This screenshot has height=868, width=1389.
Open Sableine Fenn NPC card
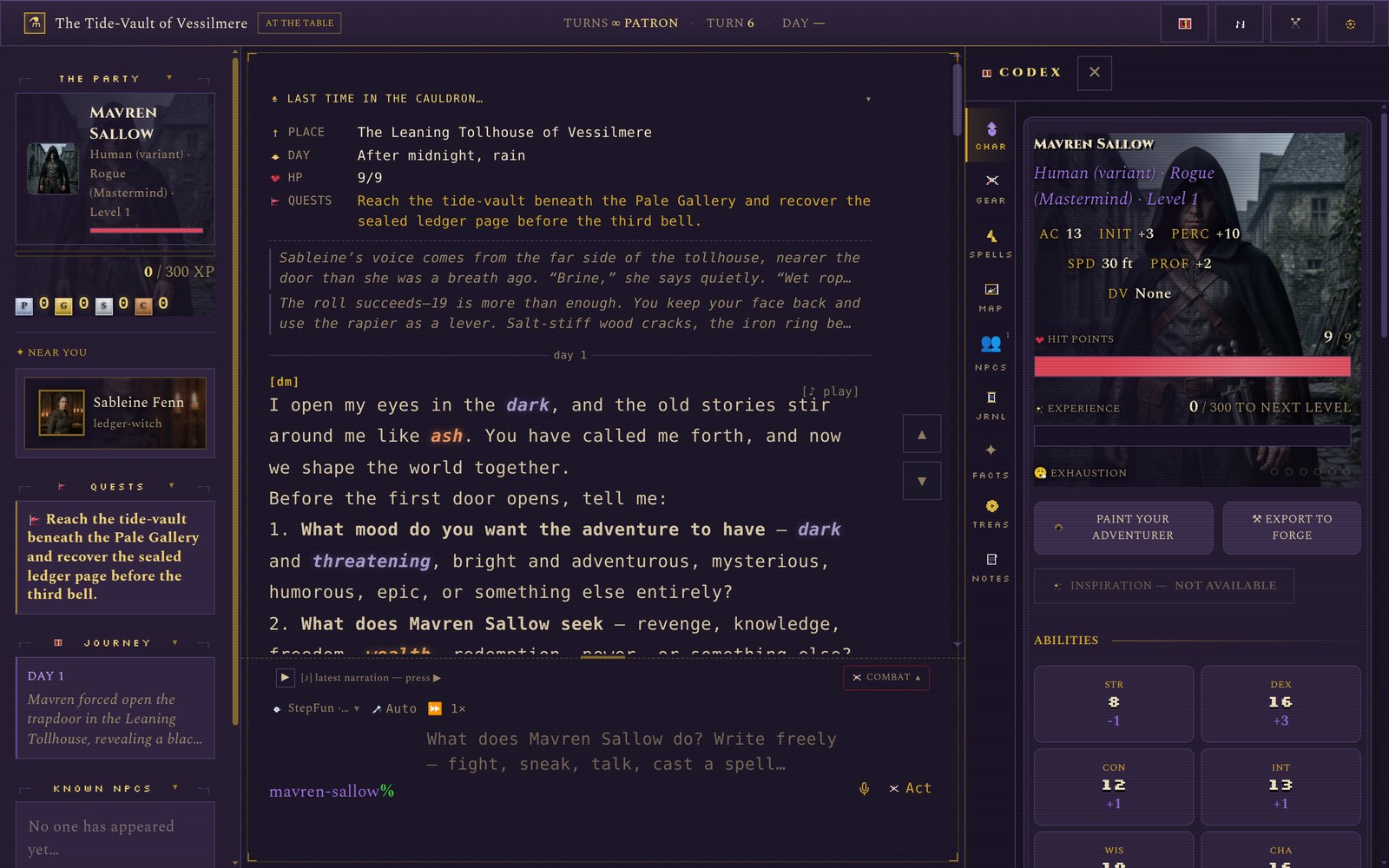click(x=115, y=413)
